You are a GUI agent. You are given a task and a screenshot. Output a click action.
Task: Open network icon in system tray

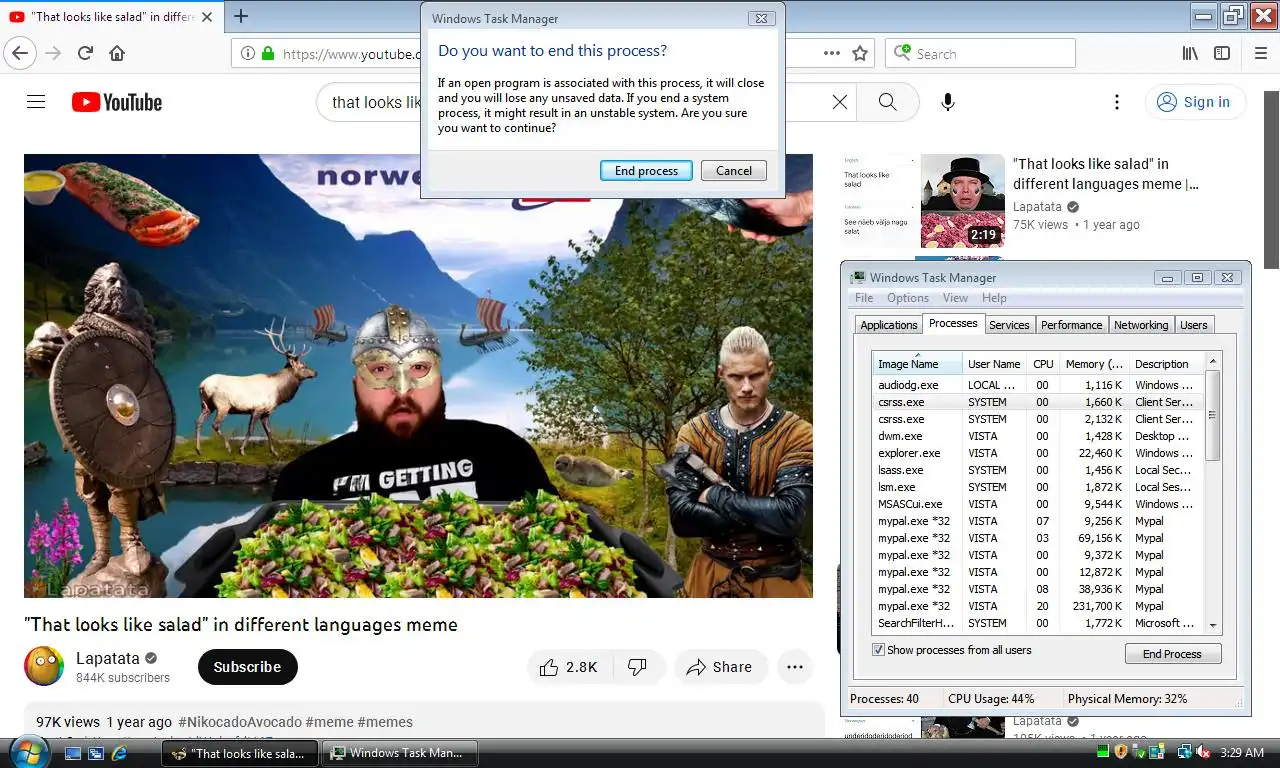tap(1184, 752)
